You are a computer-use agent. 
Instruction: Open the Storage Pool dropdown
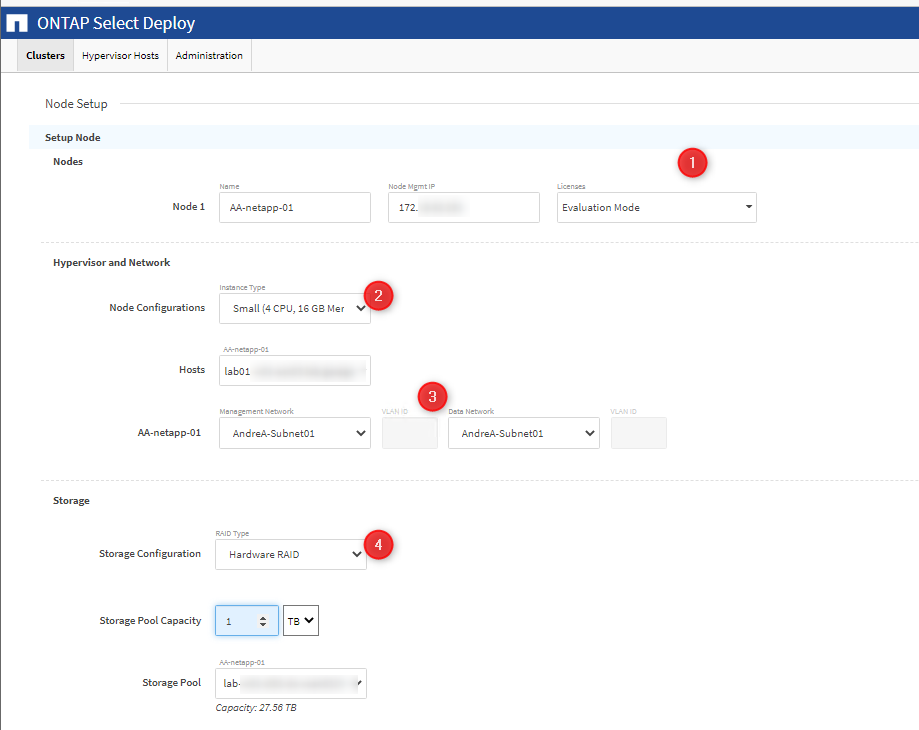290,684
